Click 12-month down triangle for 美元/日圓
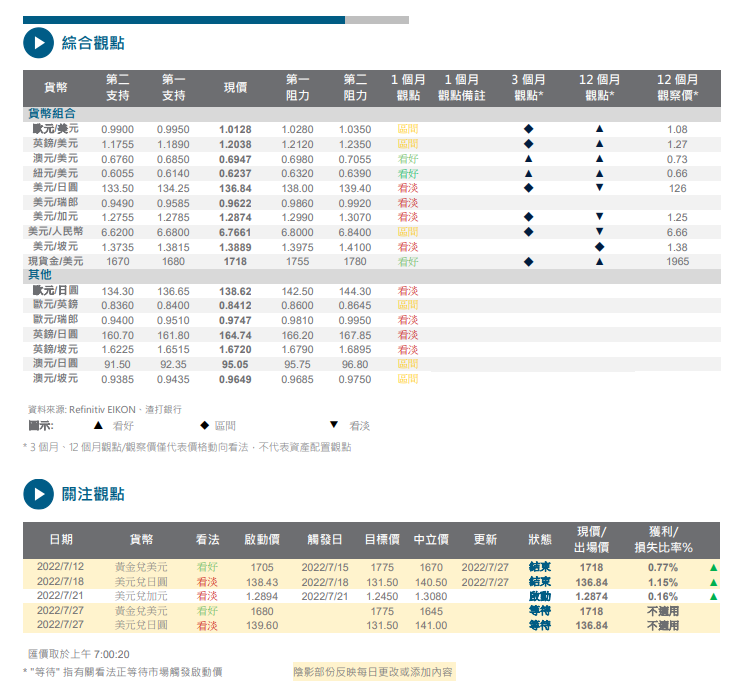 pyautogui.click(x=599, y=188)
